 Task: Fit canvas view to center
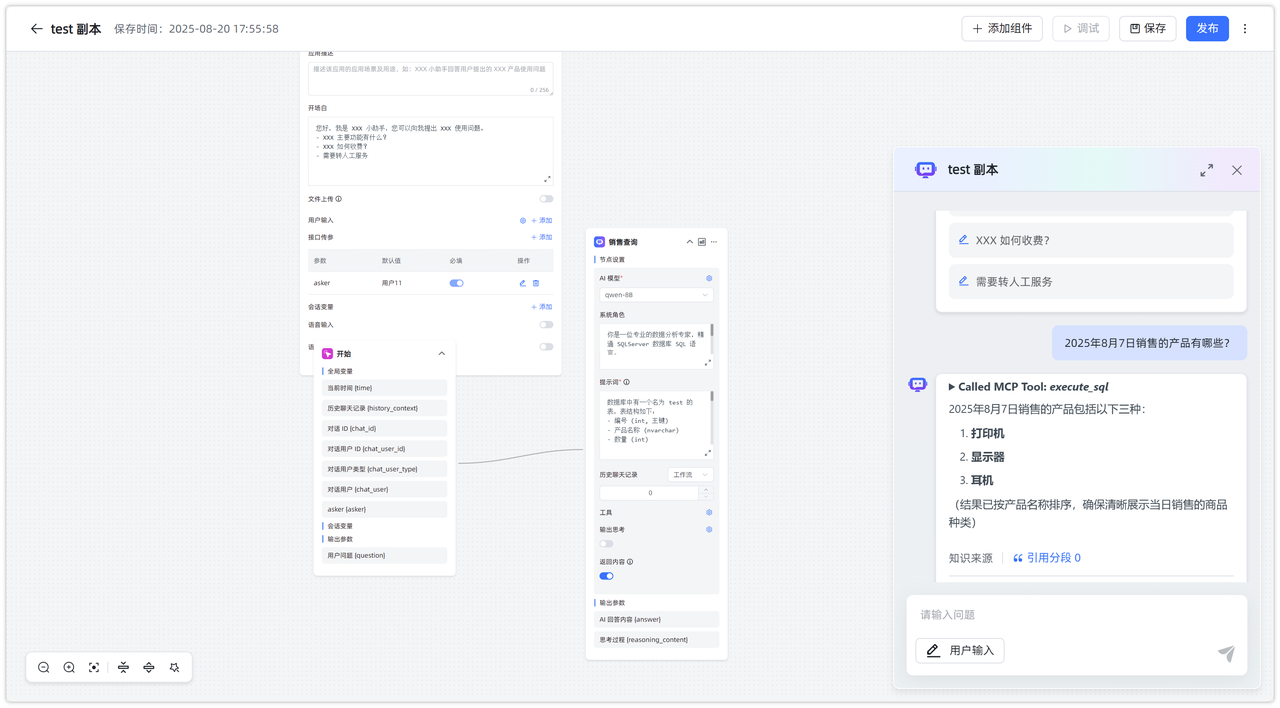tap(94, 668)
